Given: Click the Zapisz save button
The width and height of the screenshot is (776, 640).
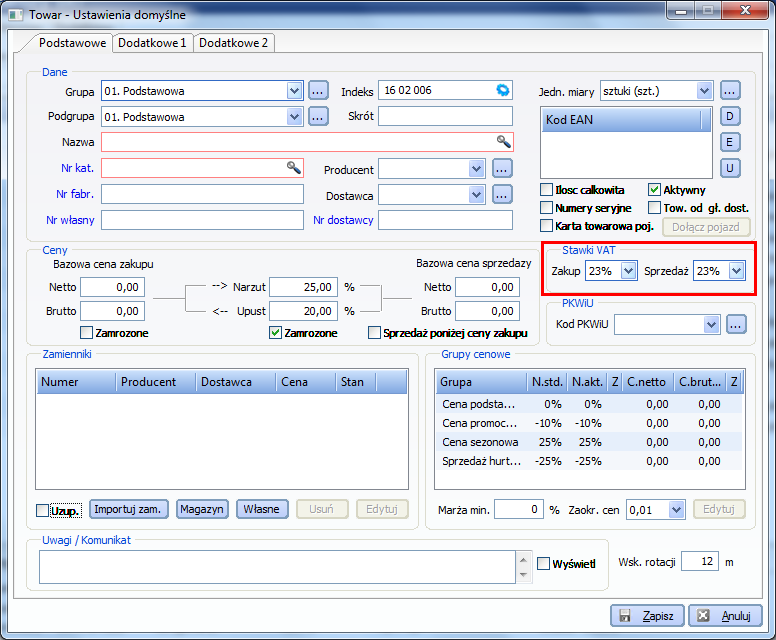Looking at the screenshot, I should (x=647, y=616).
